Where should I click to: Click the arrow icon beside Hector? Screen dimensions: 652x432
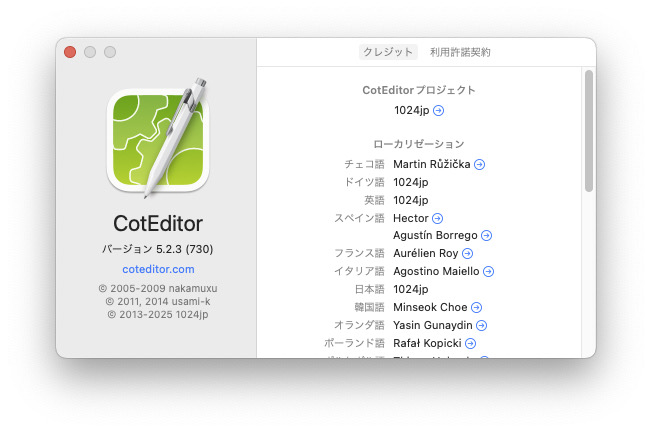[437, 218]
